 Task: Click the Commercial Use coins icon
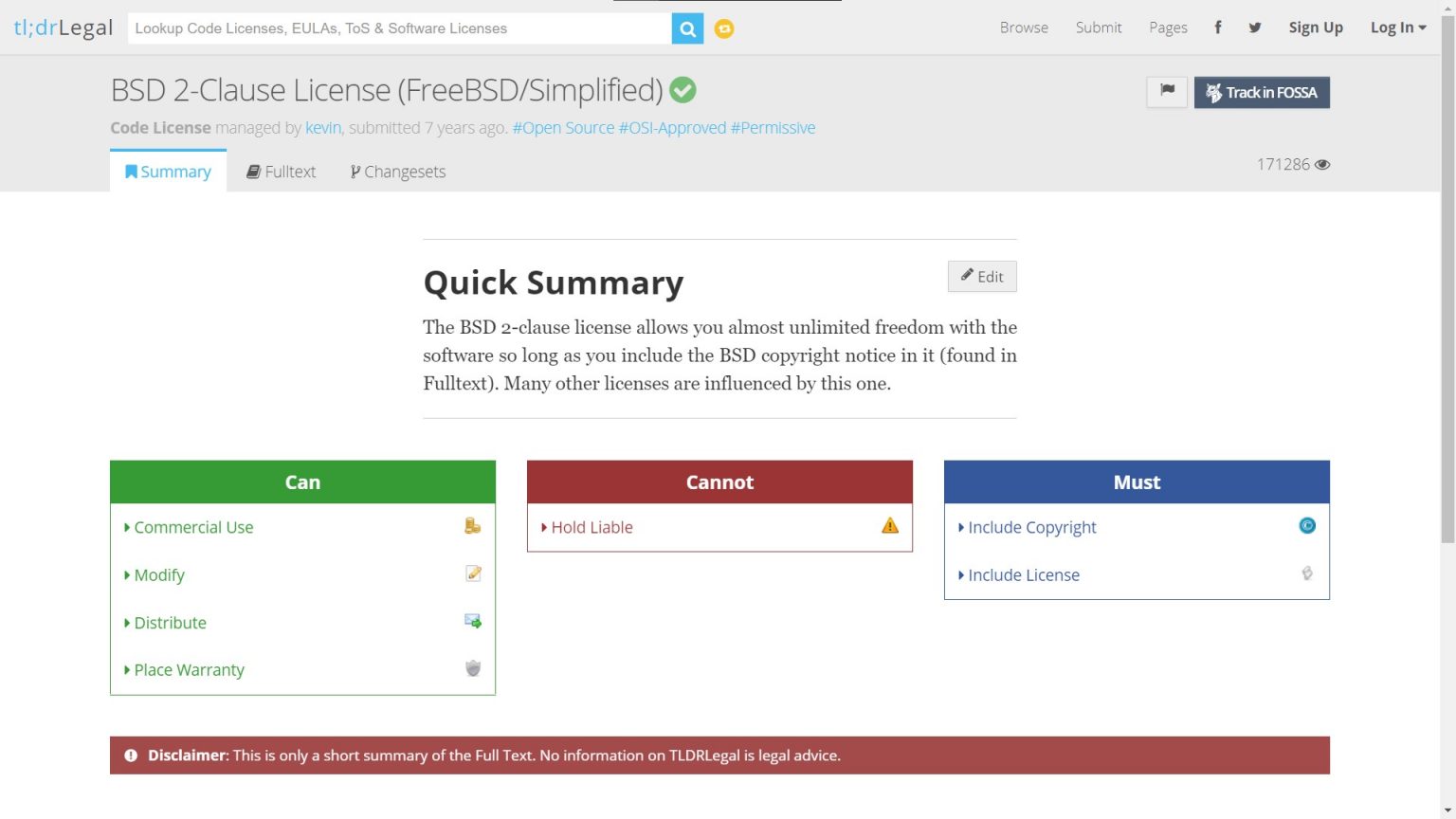472,526
